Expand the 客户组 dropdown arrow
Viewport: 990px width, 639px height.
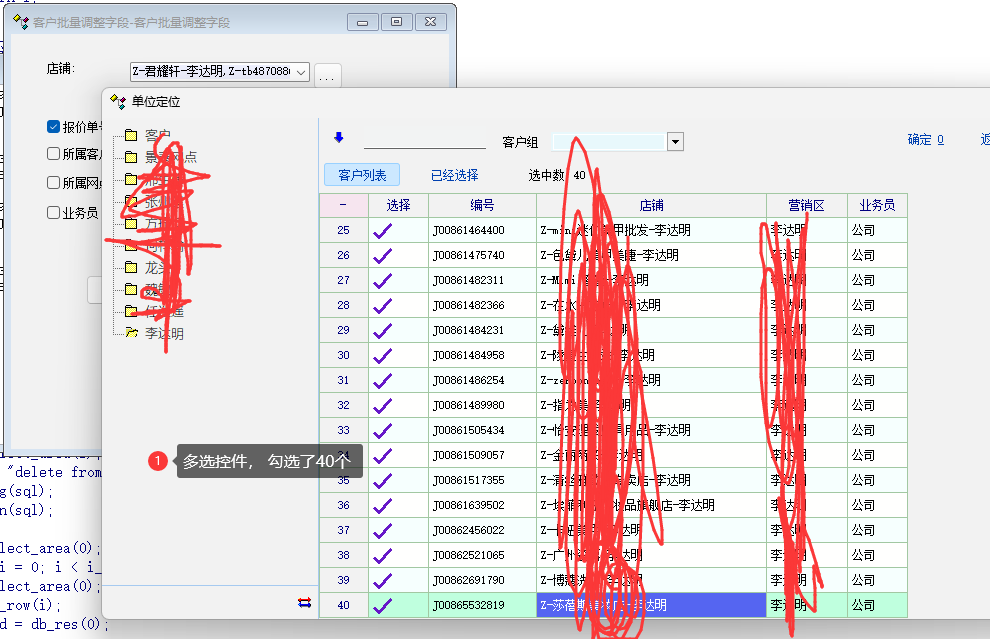click(x=675, y=142)
